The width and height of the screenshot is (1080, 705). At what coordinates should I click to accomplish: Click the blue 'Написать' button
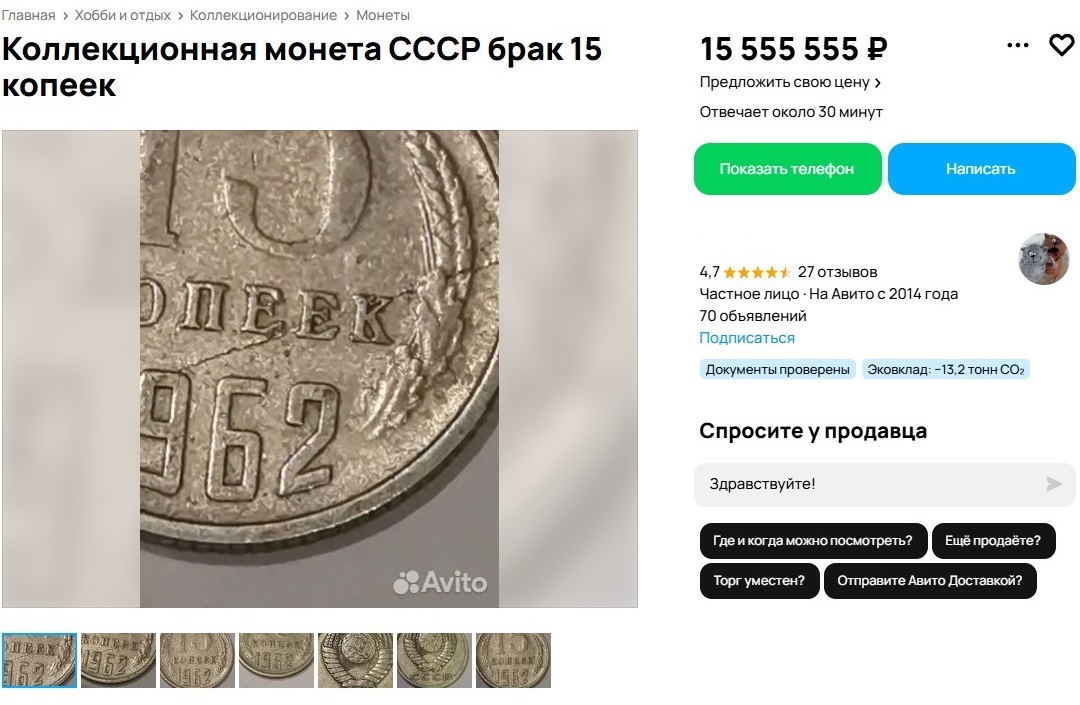[x=981, y=169]
